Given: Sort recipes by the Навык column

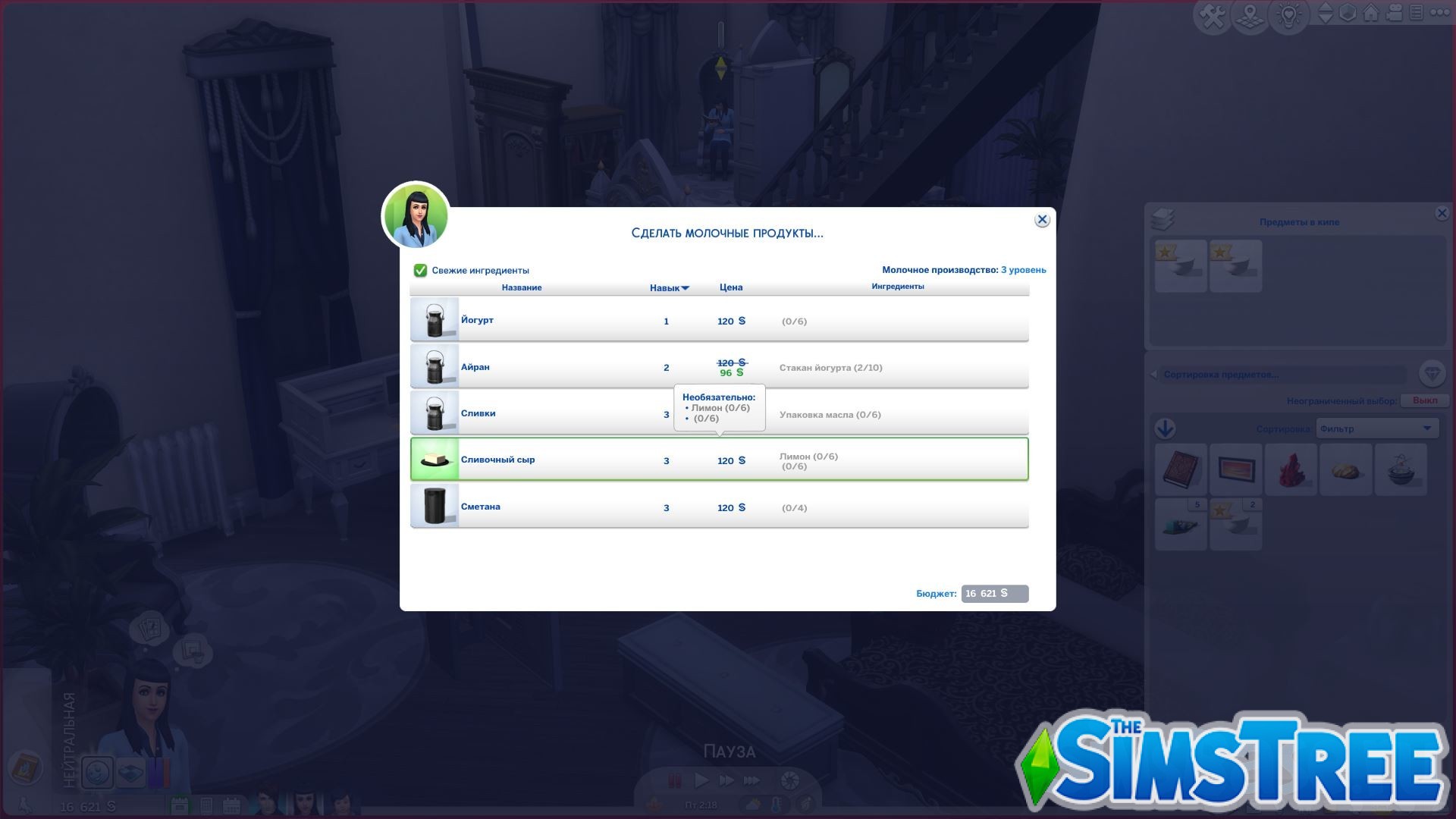Looking at the screenshot, I should pos(669,288).
